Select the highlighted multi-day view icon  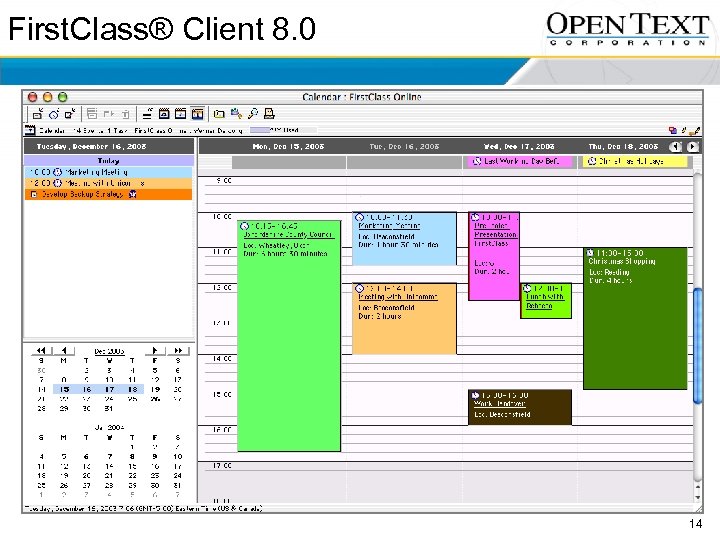[197, 113]
